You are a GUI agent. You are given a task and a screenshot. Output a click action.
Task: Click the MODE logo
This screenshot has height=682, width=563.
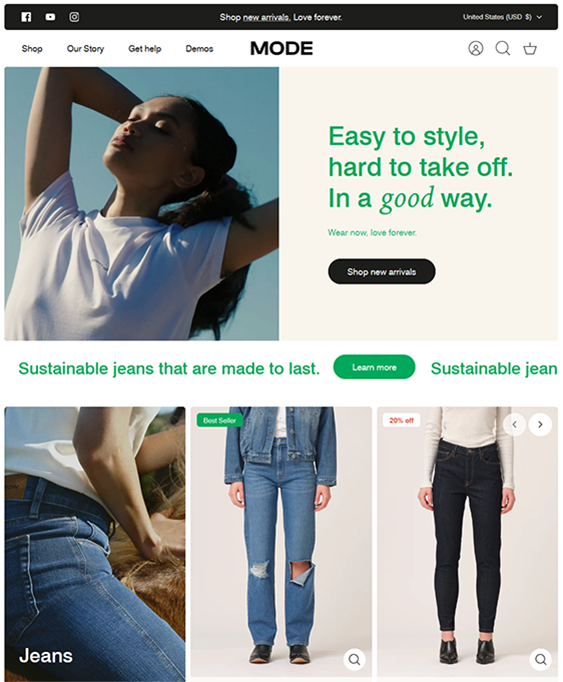coord(282,48)
